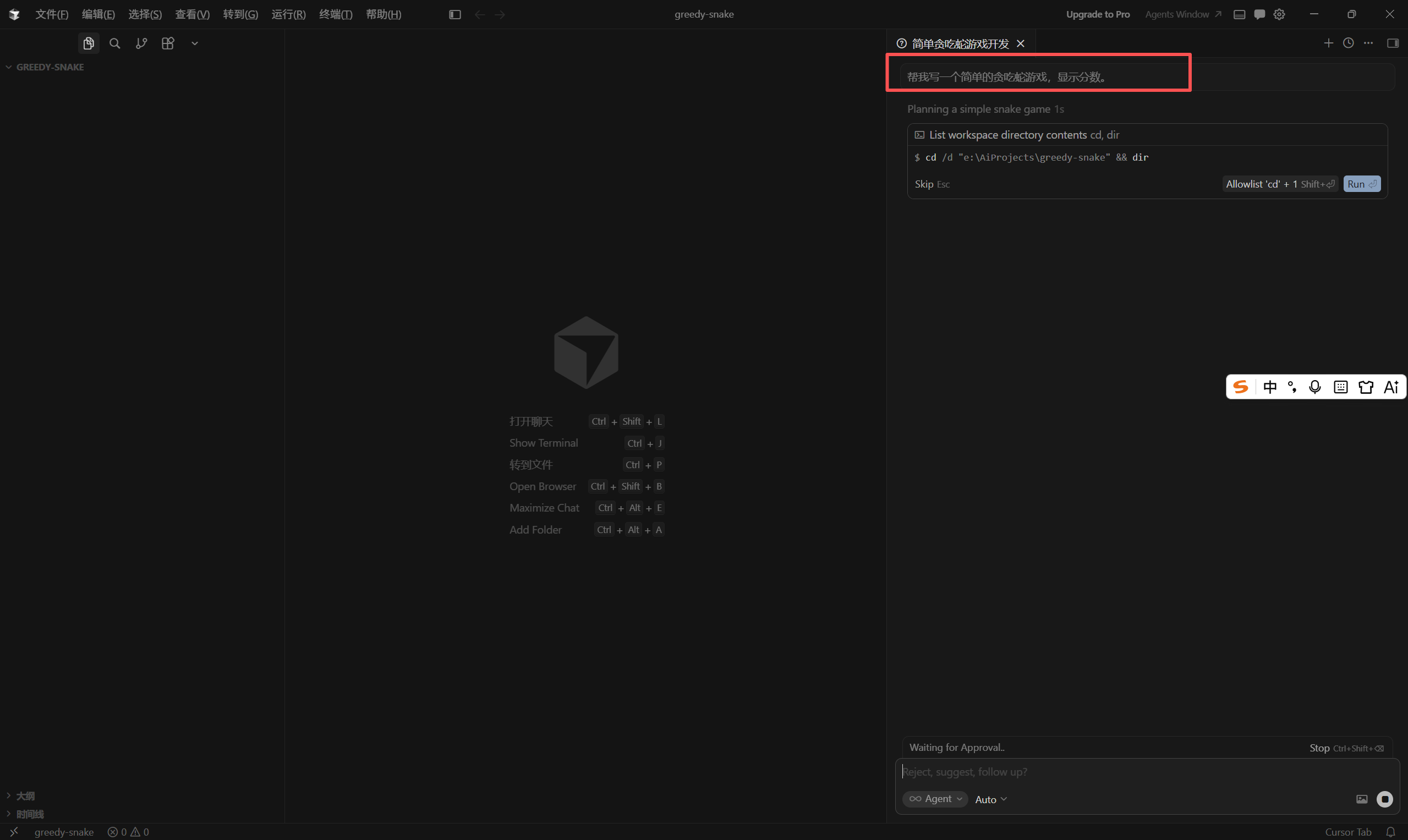Go back with left arrow

click(480, 14)
